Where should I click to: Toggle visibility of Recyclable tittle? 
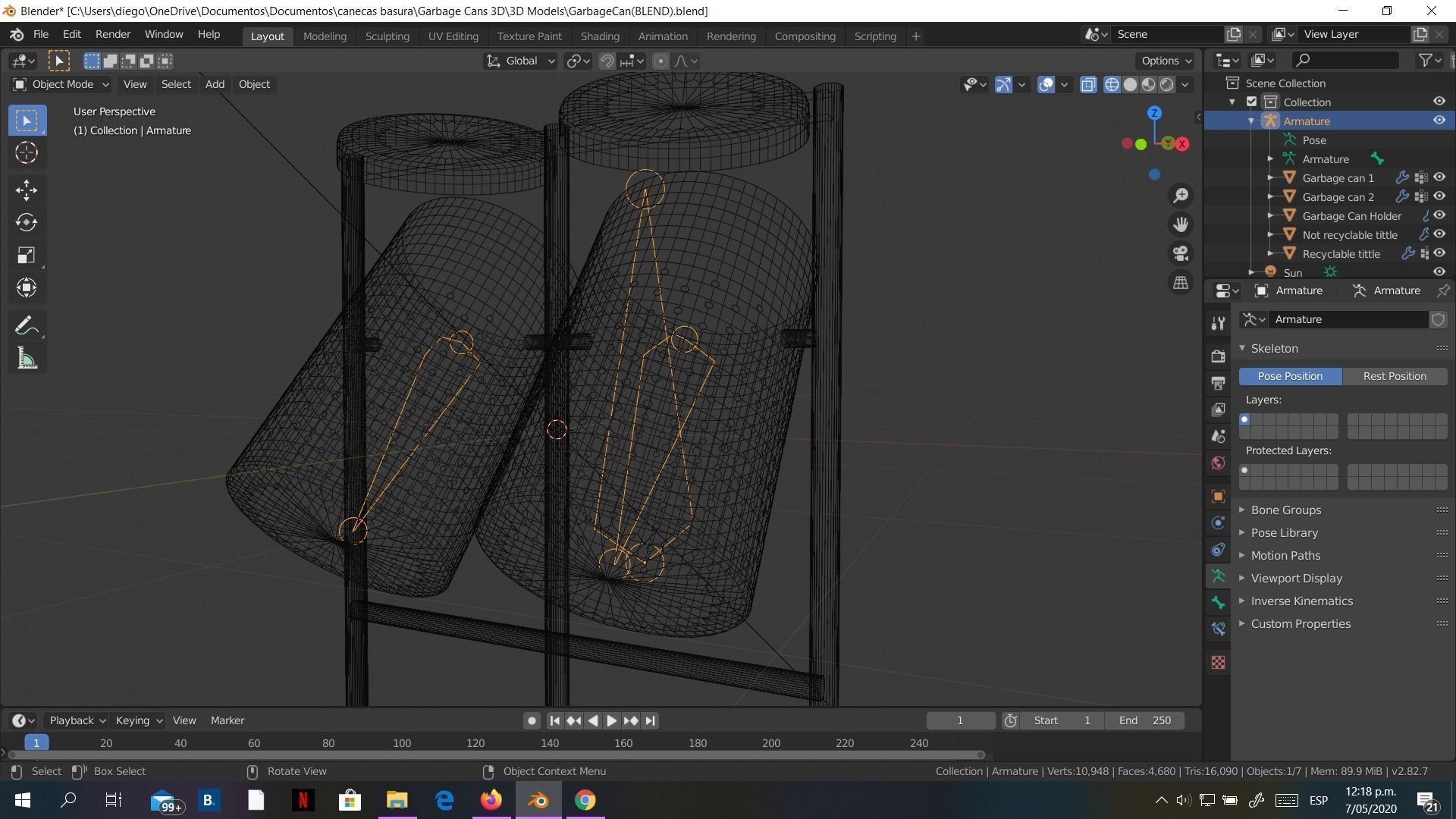(1439, 253)
